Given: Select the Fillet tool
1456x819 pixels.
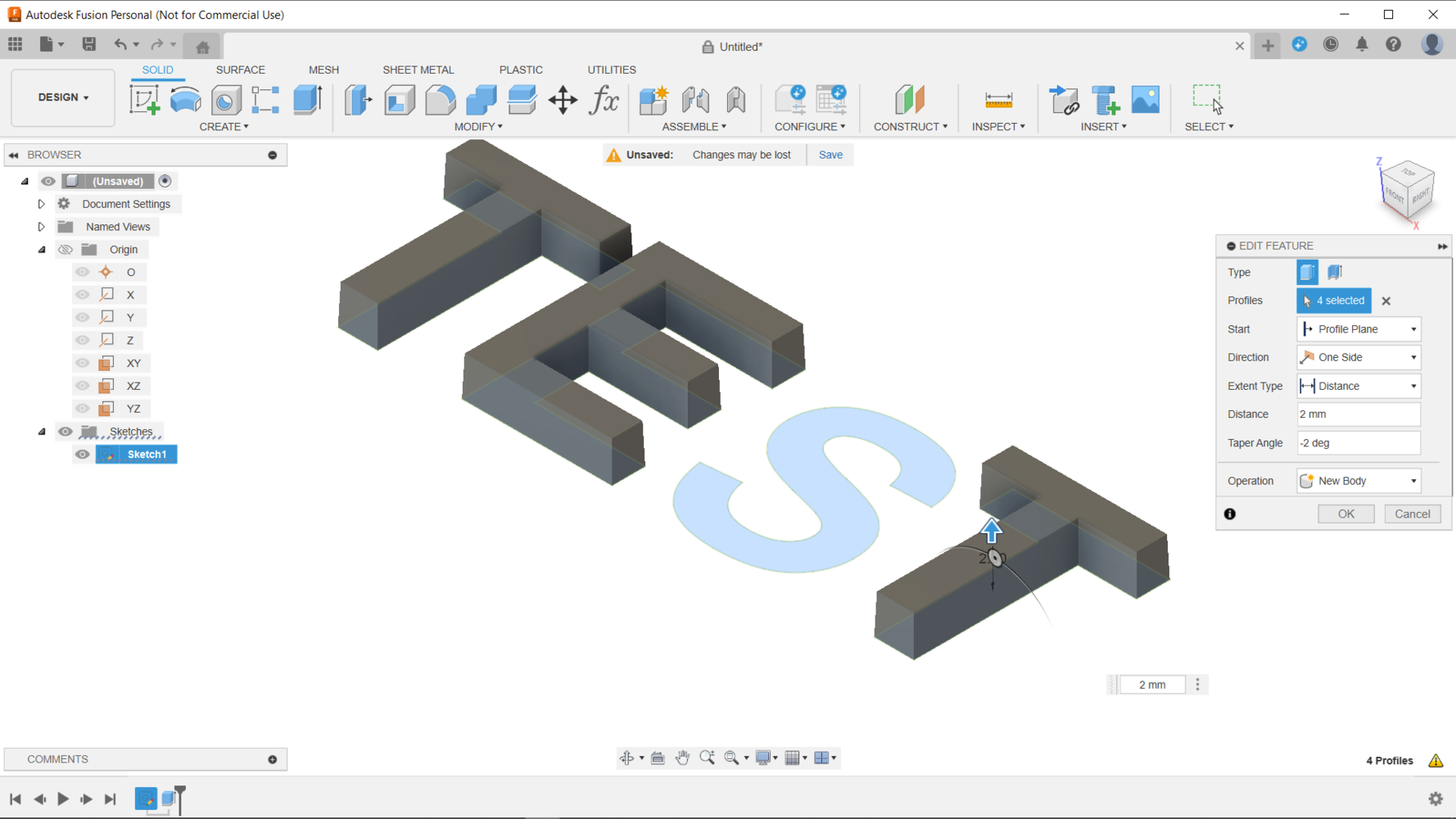Looking at the screenshot, I should (x=441, y=100).
